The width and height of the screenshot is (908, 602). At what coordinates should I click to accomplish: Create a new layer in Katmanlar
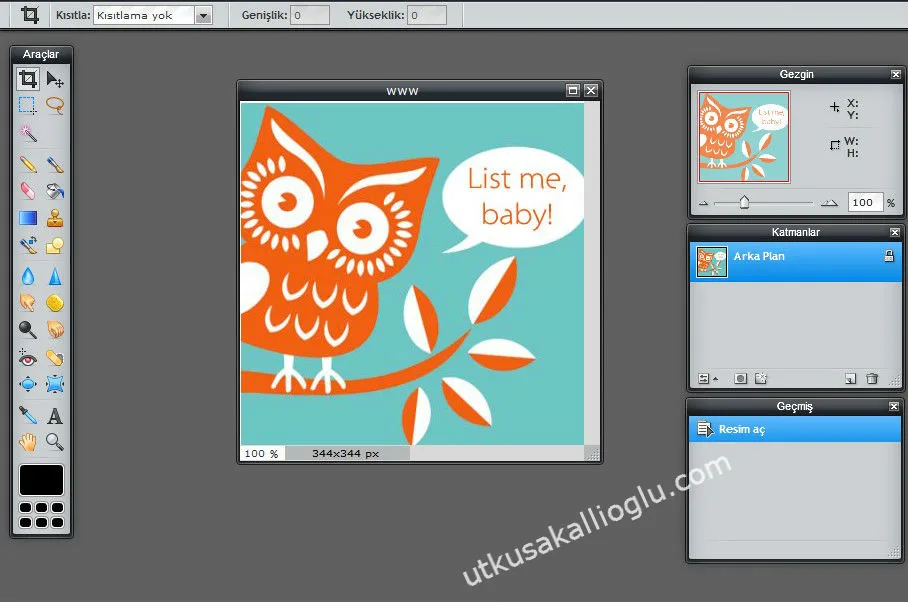pos(850,379)
